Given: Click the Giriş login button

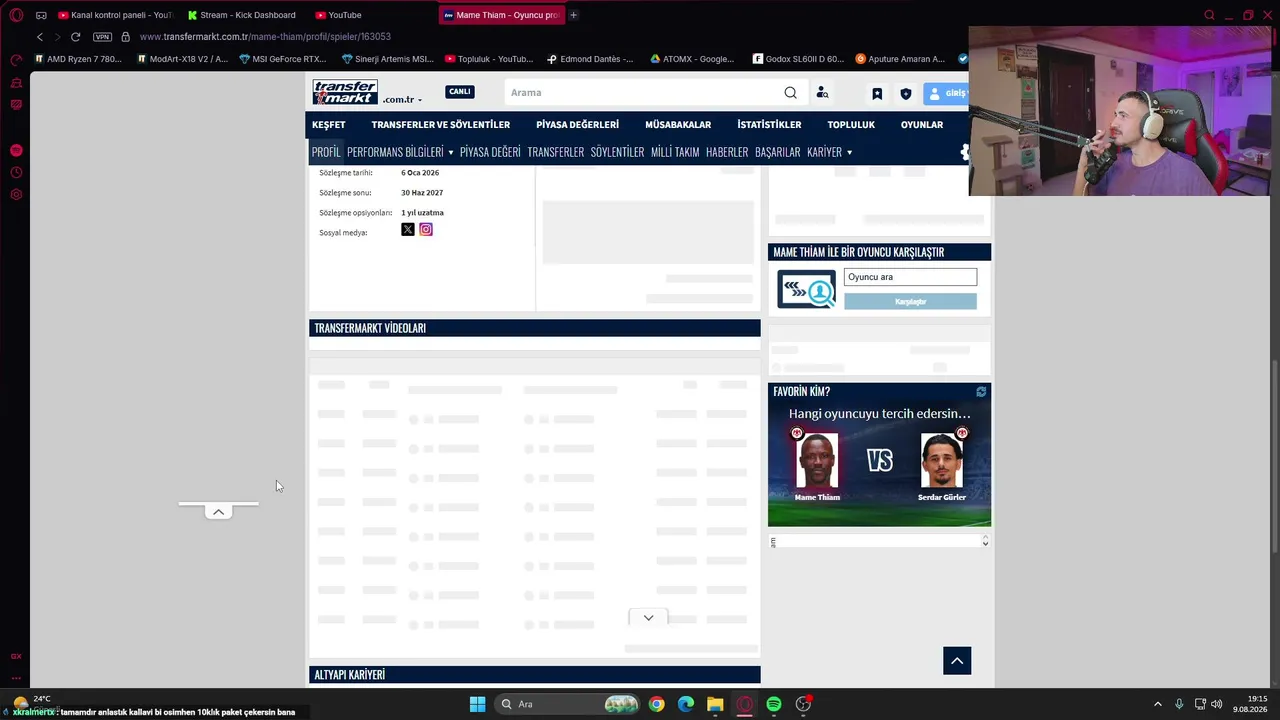Looking at the screenshot, I should click(946, 94).
